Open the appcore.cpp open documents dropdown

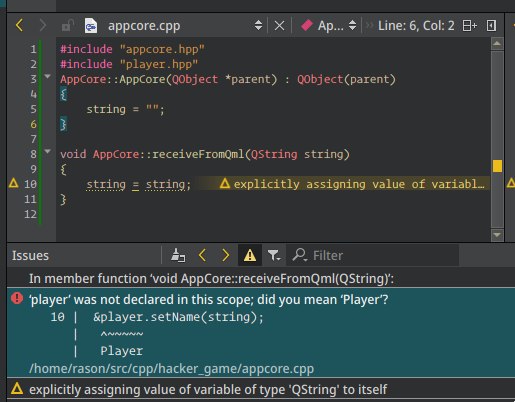click(258, 25)
